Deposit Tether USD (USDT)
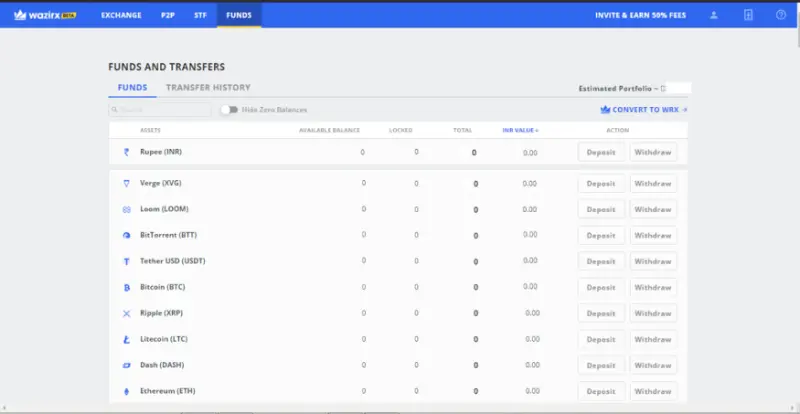Viewport: 800px width, 414px height. click(x=601, y=261)
